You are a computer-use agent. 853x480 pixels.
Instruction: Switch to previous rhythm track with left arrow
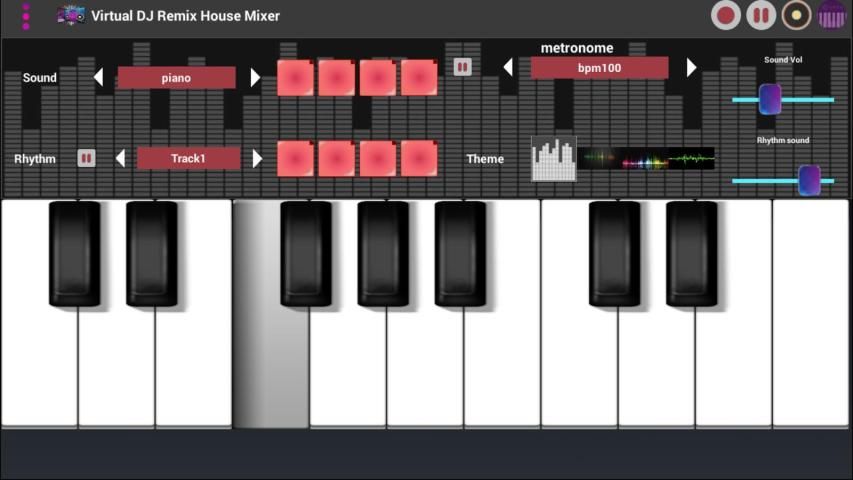pyautogui.click(x=120, y=158)
